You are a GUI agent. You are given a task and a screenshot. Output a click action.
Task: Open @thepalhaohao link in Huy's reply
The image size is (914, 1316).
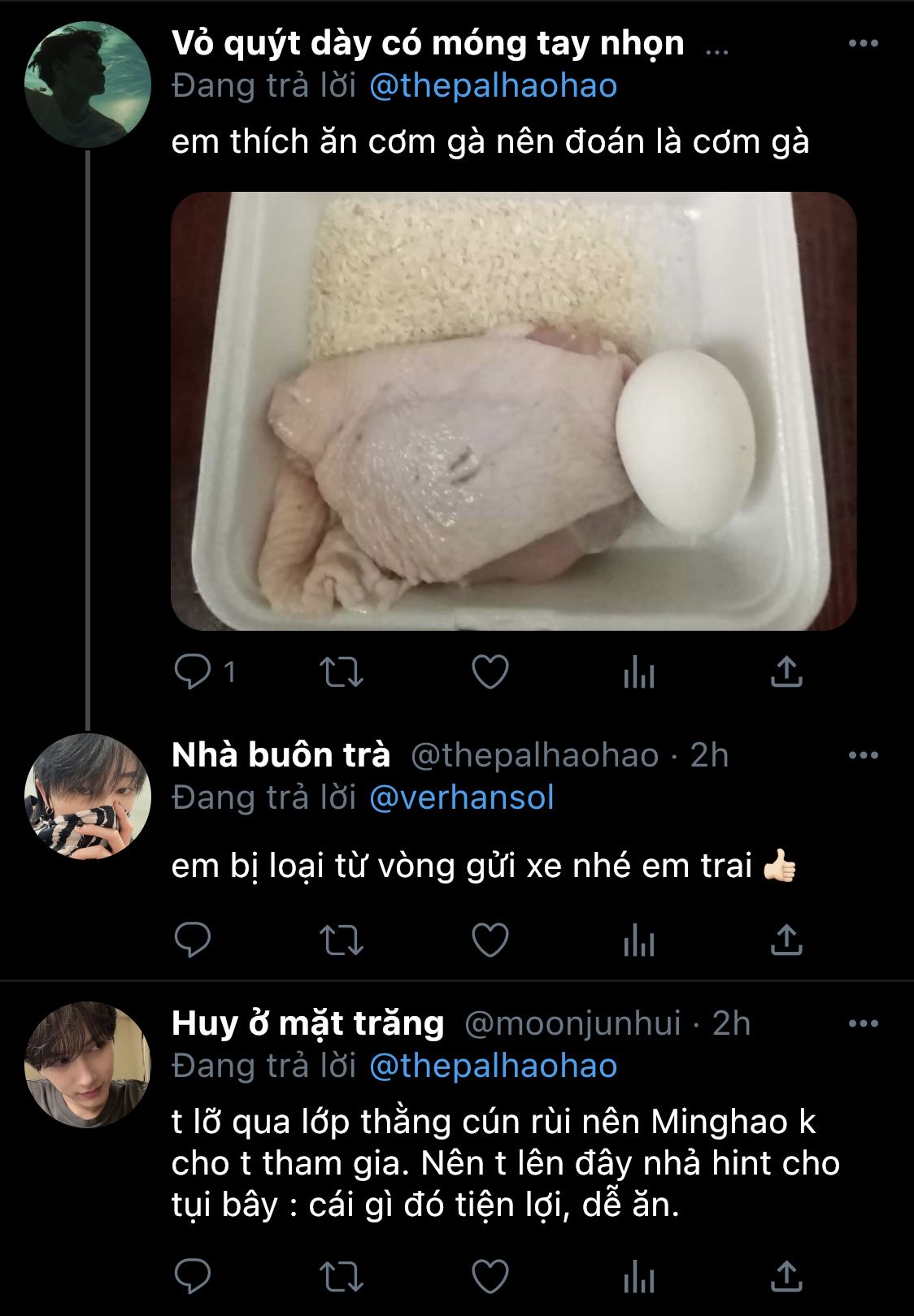click(x=493, y=1066)
